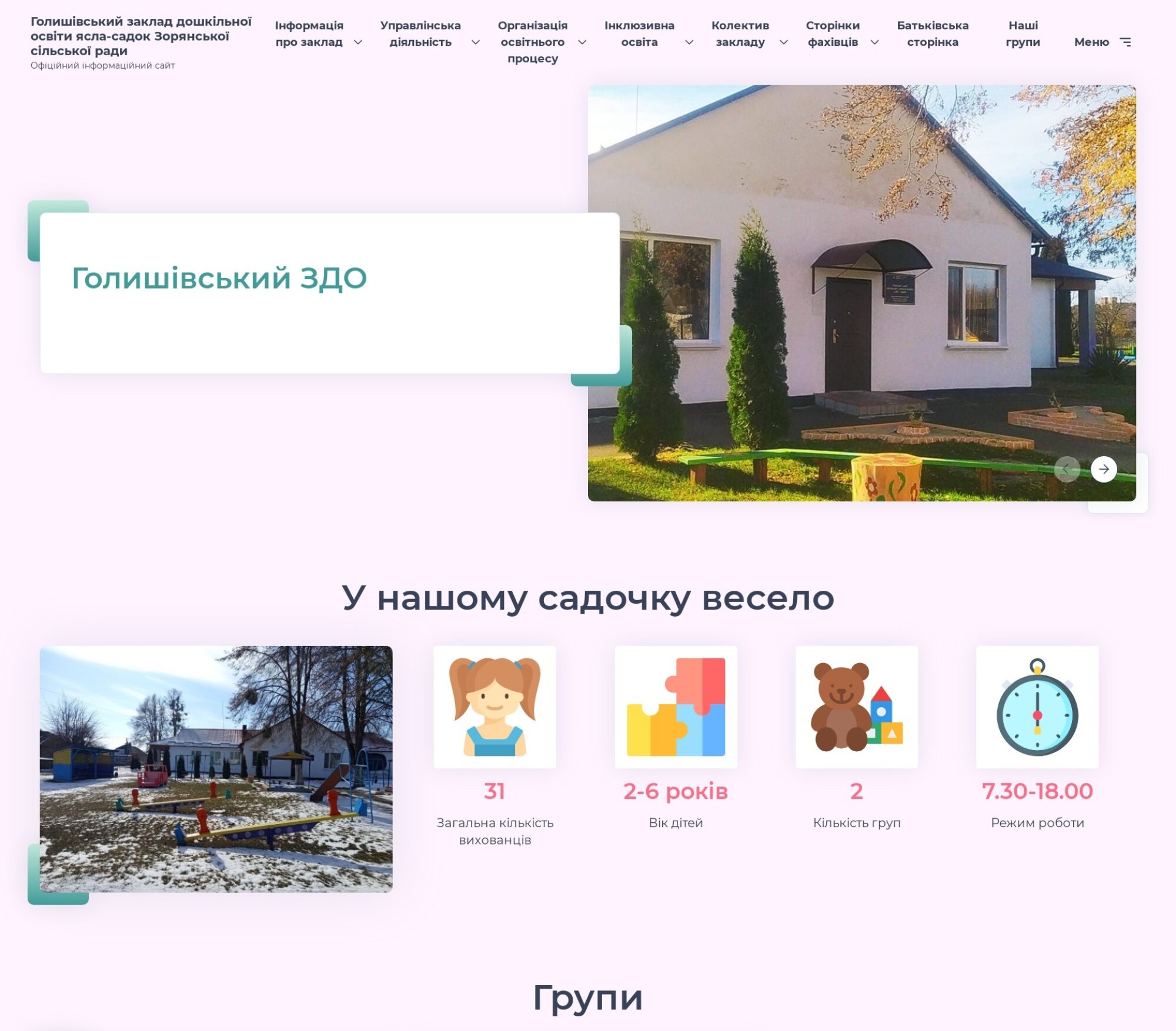Open the hamburger Меню icon

pos(1125,42)
